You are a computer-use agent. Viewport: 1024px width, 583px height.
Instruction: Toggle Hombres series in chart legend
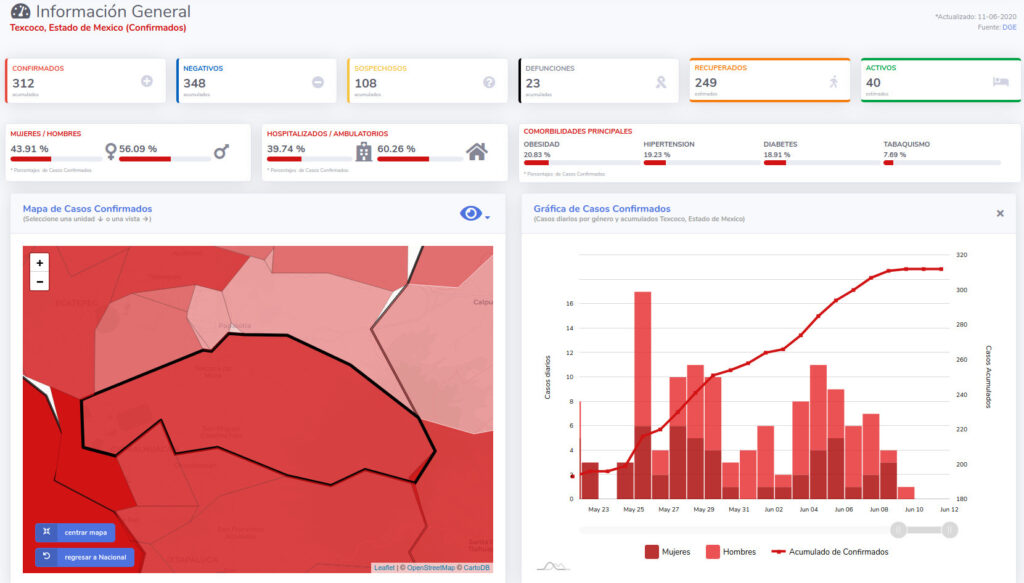click(730, 552)
